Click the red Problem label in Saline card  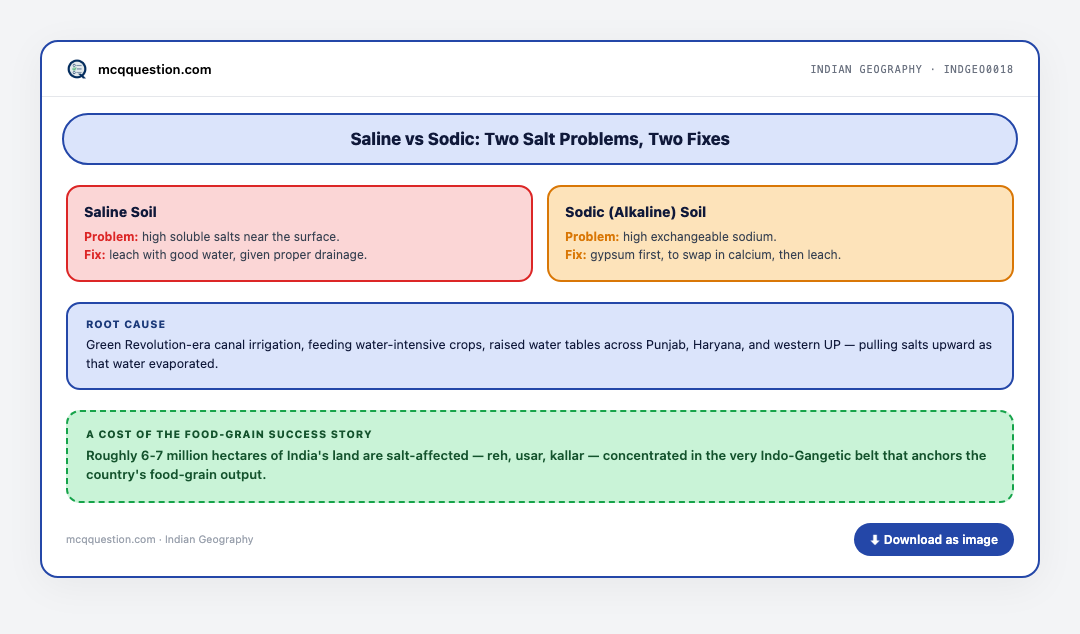tap(111, 236)
